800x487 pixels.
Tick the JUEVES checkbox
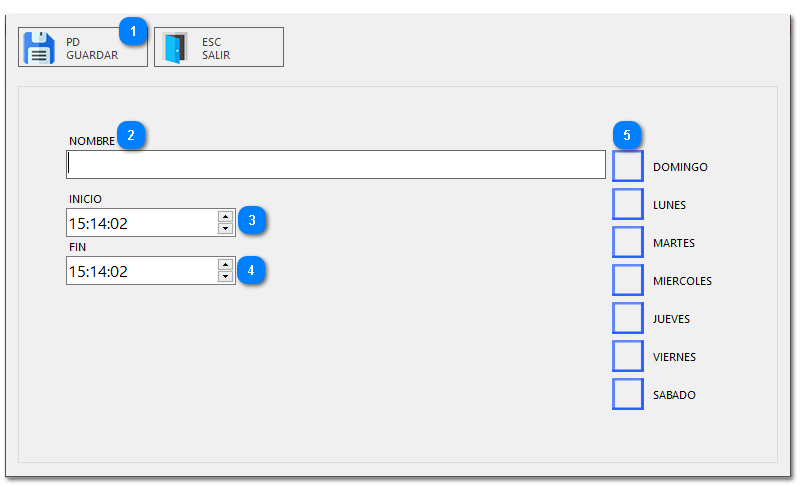pyautogui.click(x=628, y=318)
